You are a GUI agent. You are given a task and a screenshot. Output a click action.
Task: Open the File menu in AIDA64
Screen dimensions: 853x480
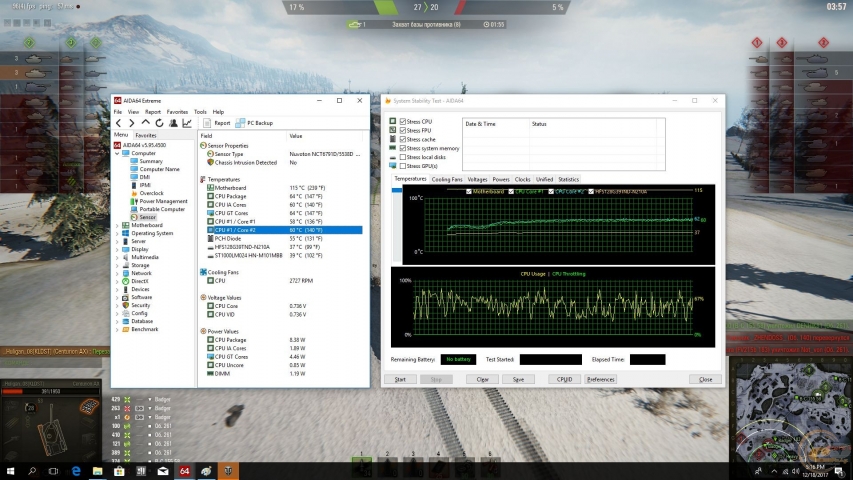(118, 112)
